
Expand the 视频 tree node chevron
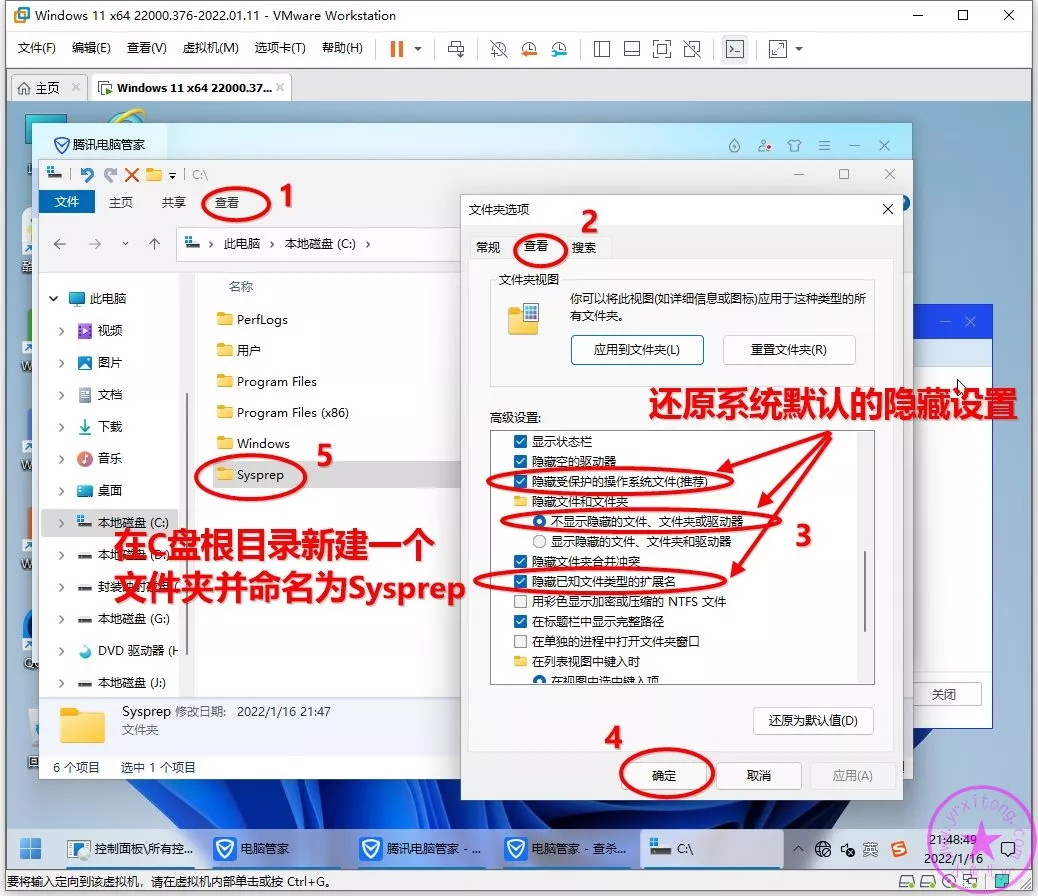[x=61, y=331]
